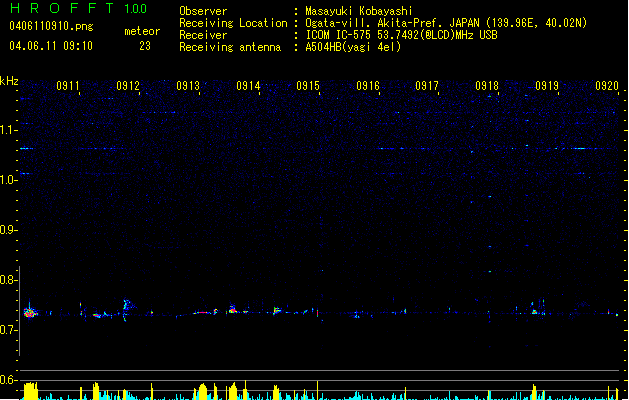Click the 0.7 kHz axis label
The width and height of the screenshot is (629, 400).
coord(8,330)
